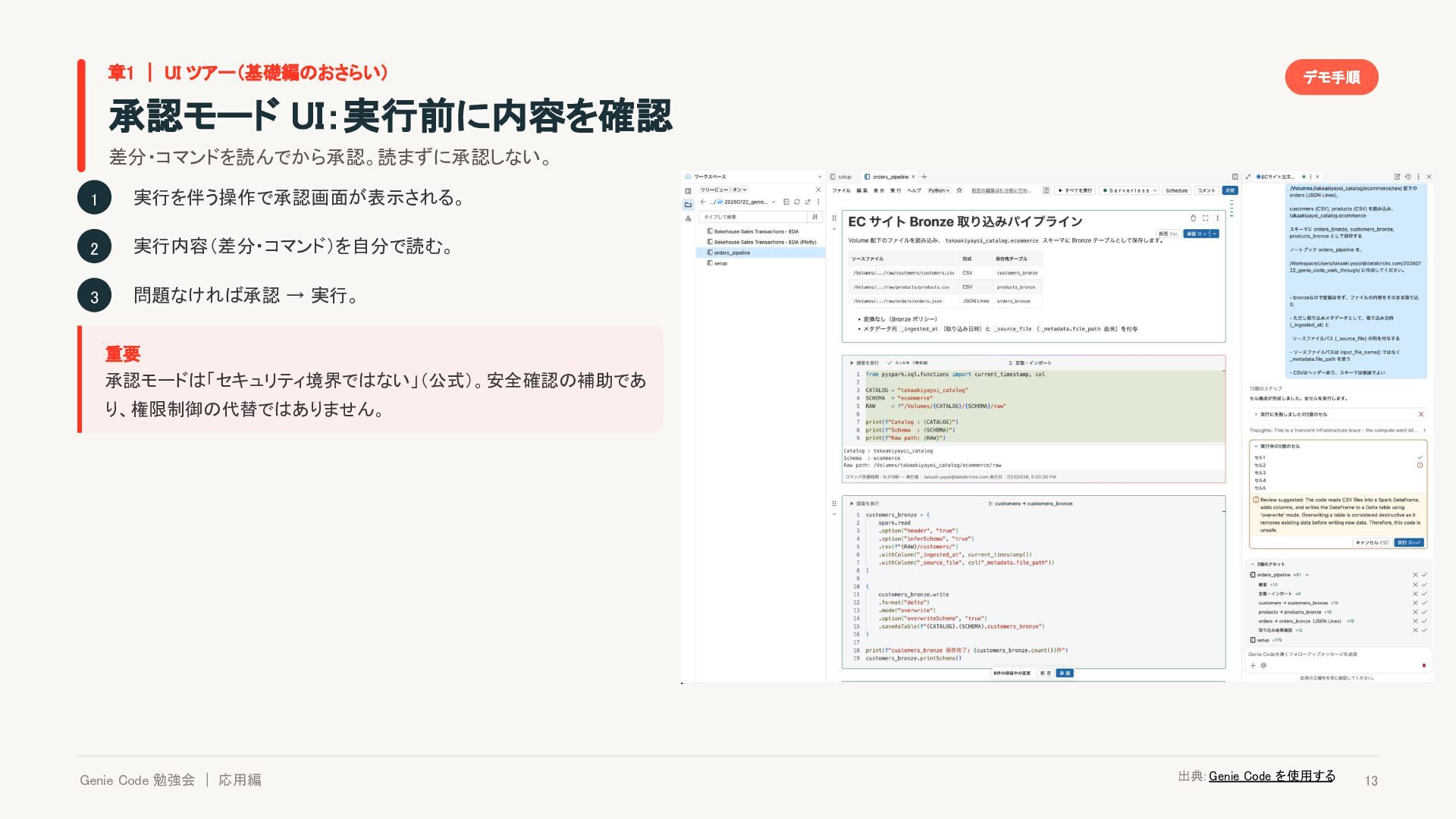Expand the failed 5 cells section
This screenshot has width=1456, height=819.
coord(1256,414)
